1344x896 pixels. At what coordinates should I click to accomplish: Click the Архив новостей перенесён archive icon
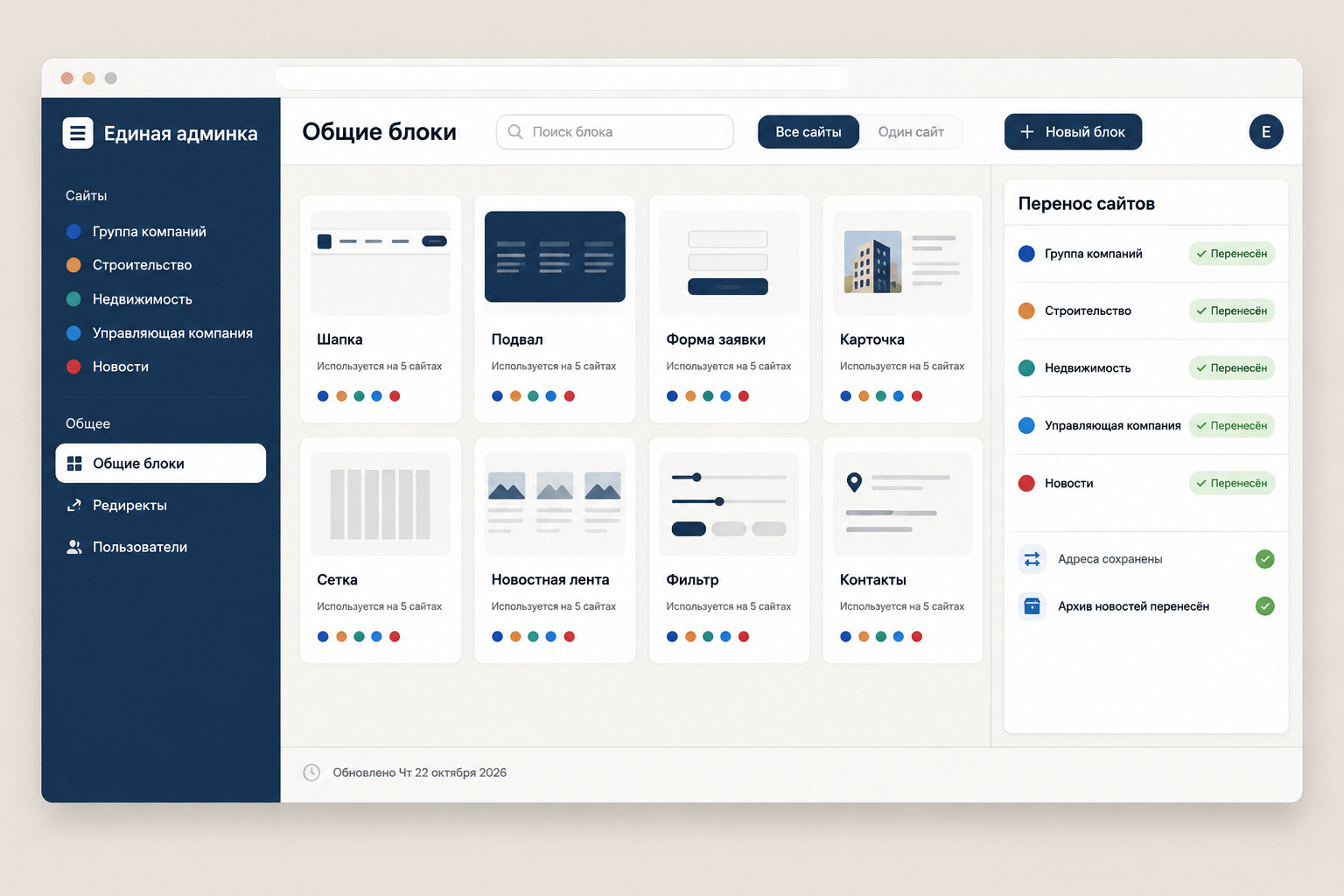1032,605
